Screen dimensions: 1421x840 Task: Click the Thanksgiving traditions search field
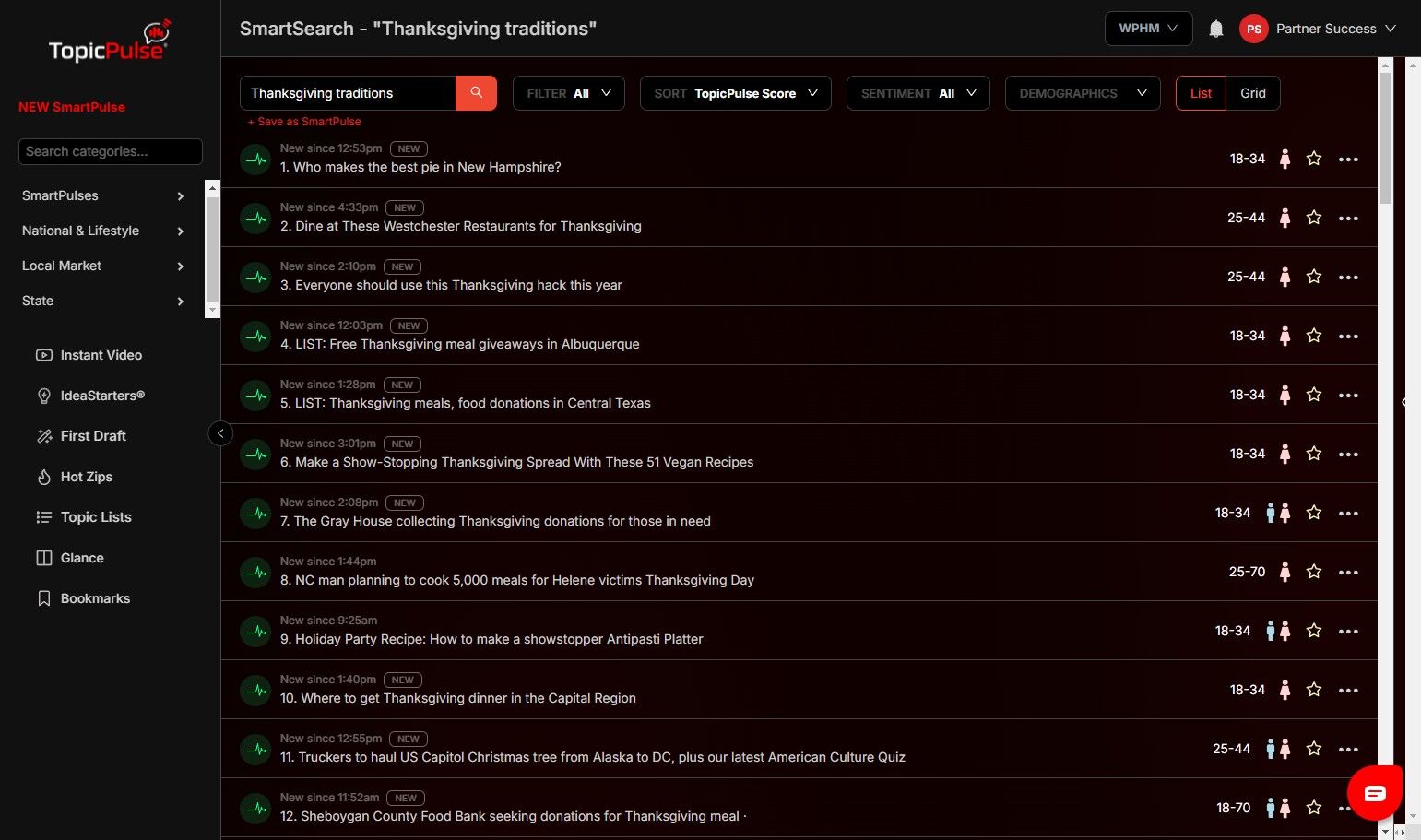[348, 93]
